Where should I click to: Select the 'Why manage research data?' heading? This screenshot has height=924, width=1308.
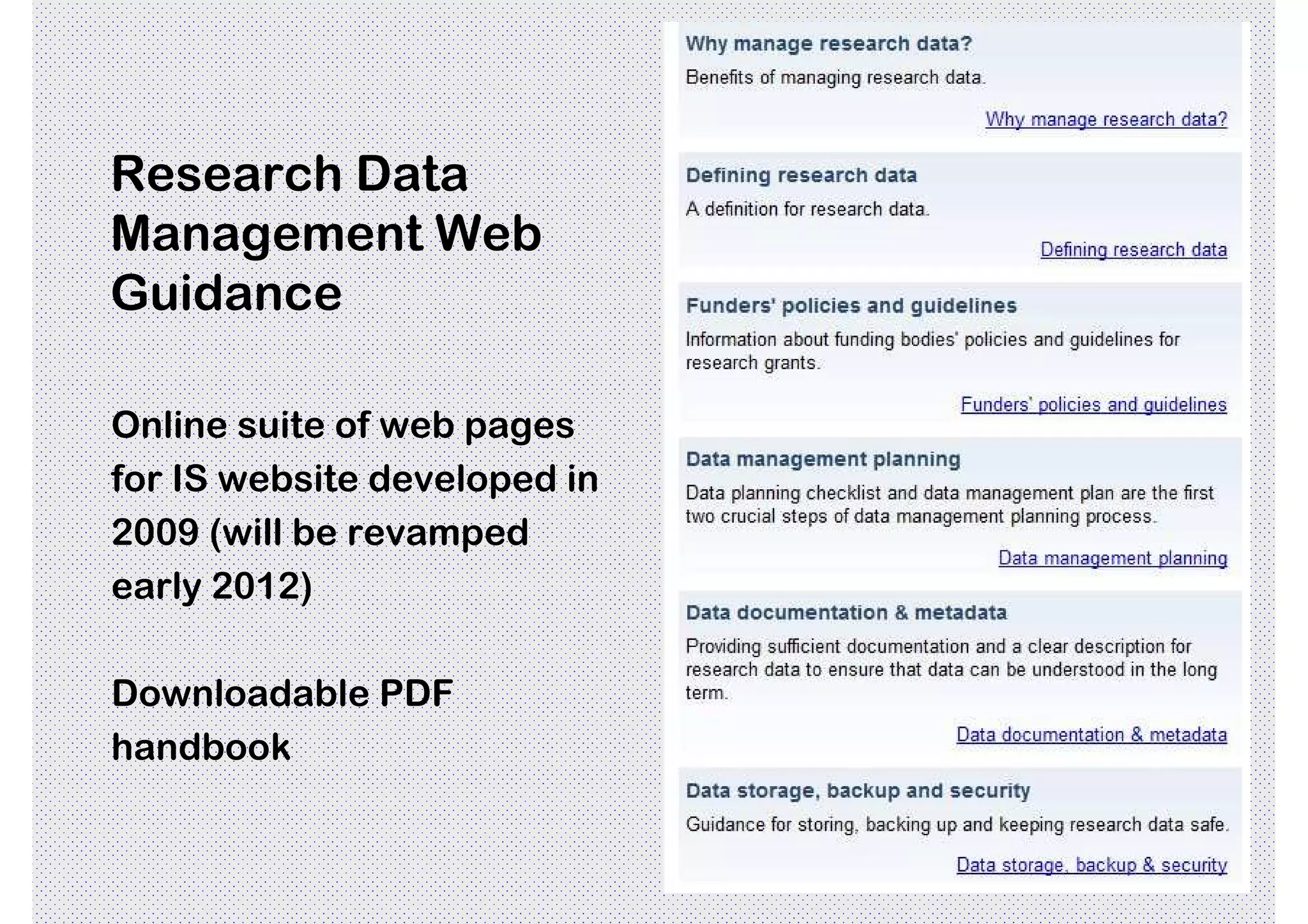click(x=828, y=43)
